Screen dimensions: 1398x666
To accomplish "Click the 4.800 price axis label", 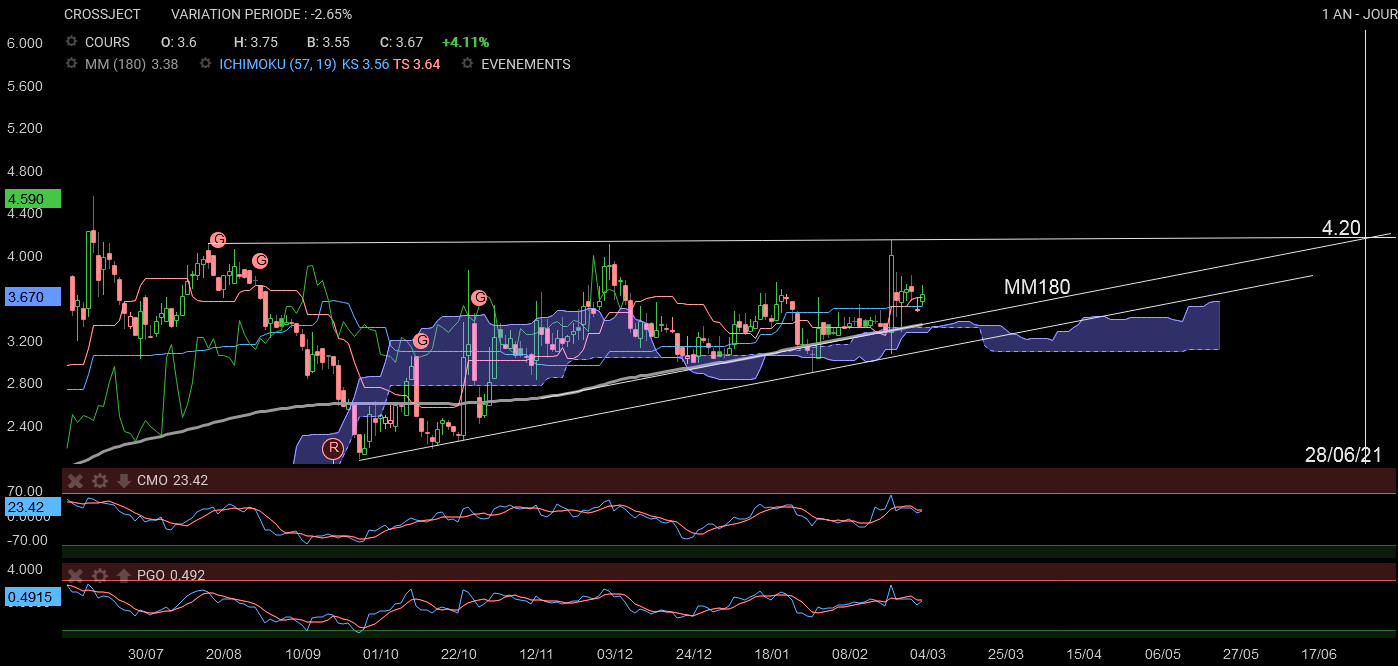I will (x=25, y=171).
